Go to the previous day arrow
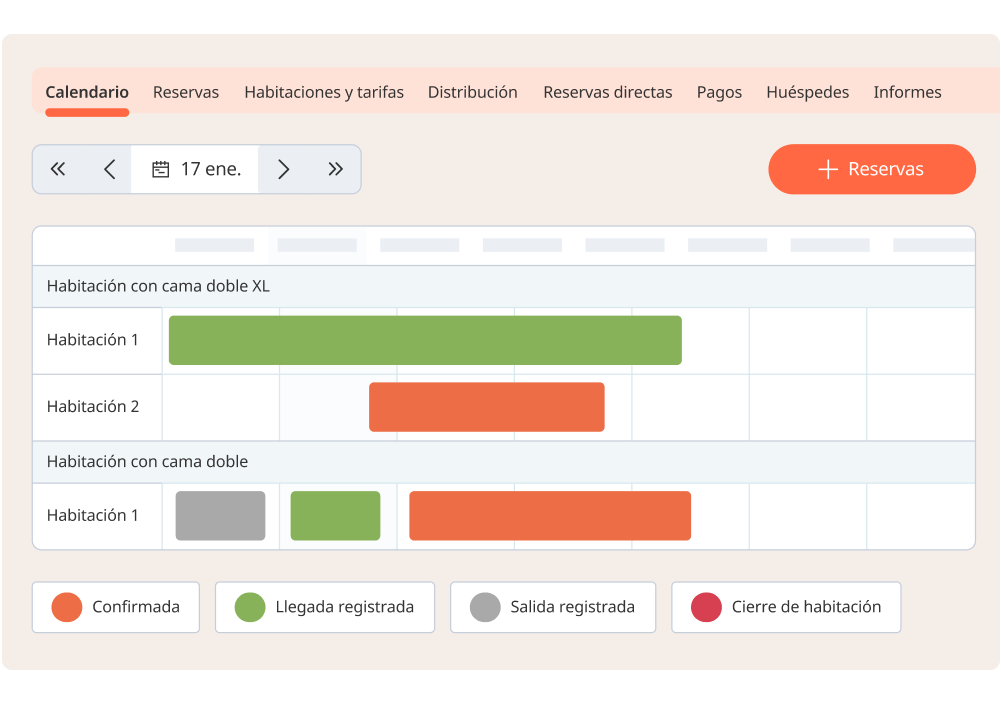Screen dimensions: 1001x706 point(110,170)
